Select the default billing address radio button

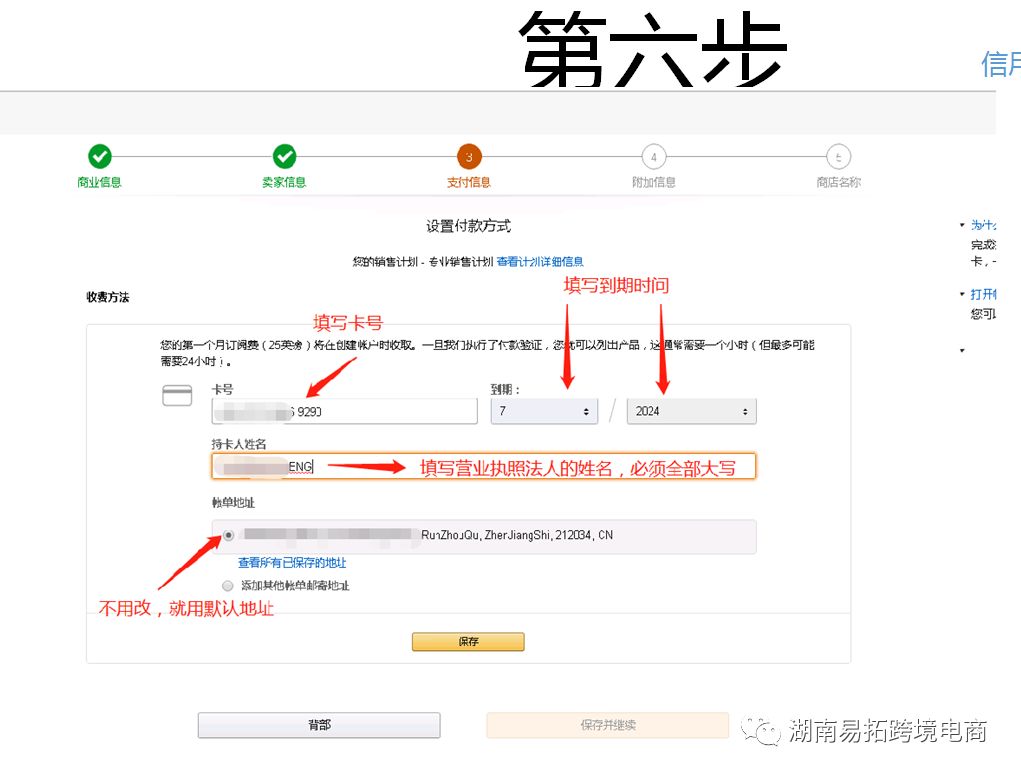pyautogui.click(x=229, y=535)
